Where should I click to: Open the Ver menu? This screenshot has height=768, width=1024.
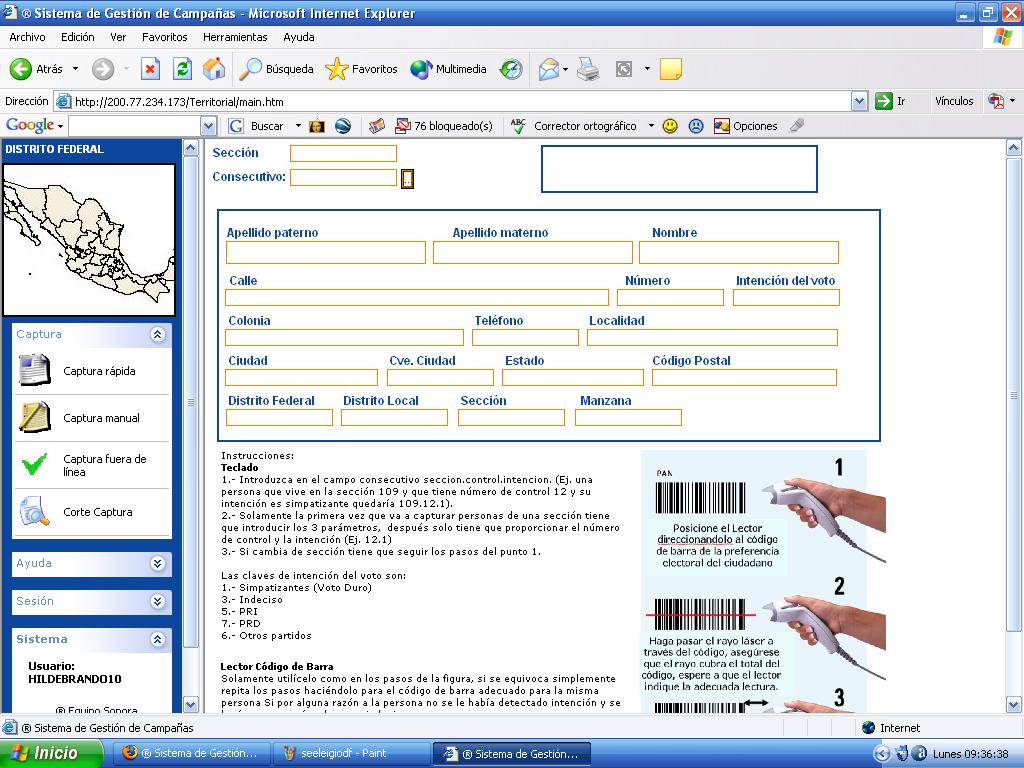(x=118, y=37)
